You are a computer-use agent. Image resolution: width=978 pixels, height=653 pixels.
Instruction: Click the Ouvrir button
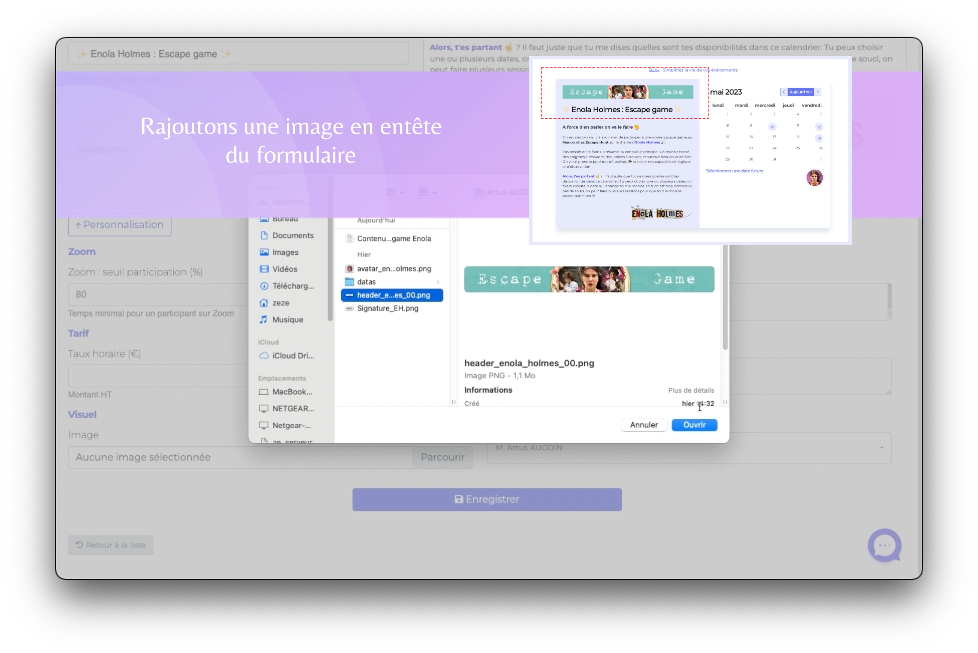pos(694,425)
